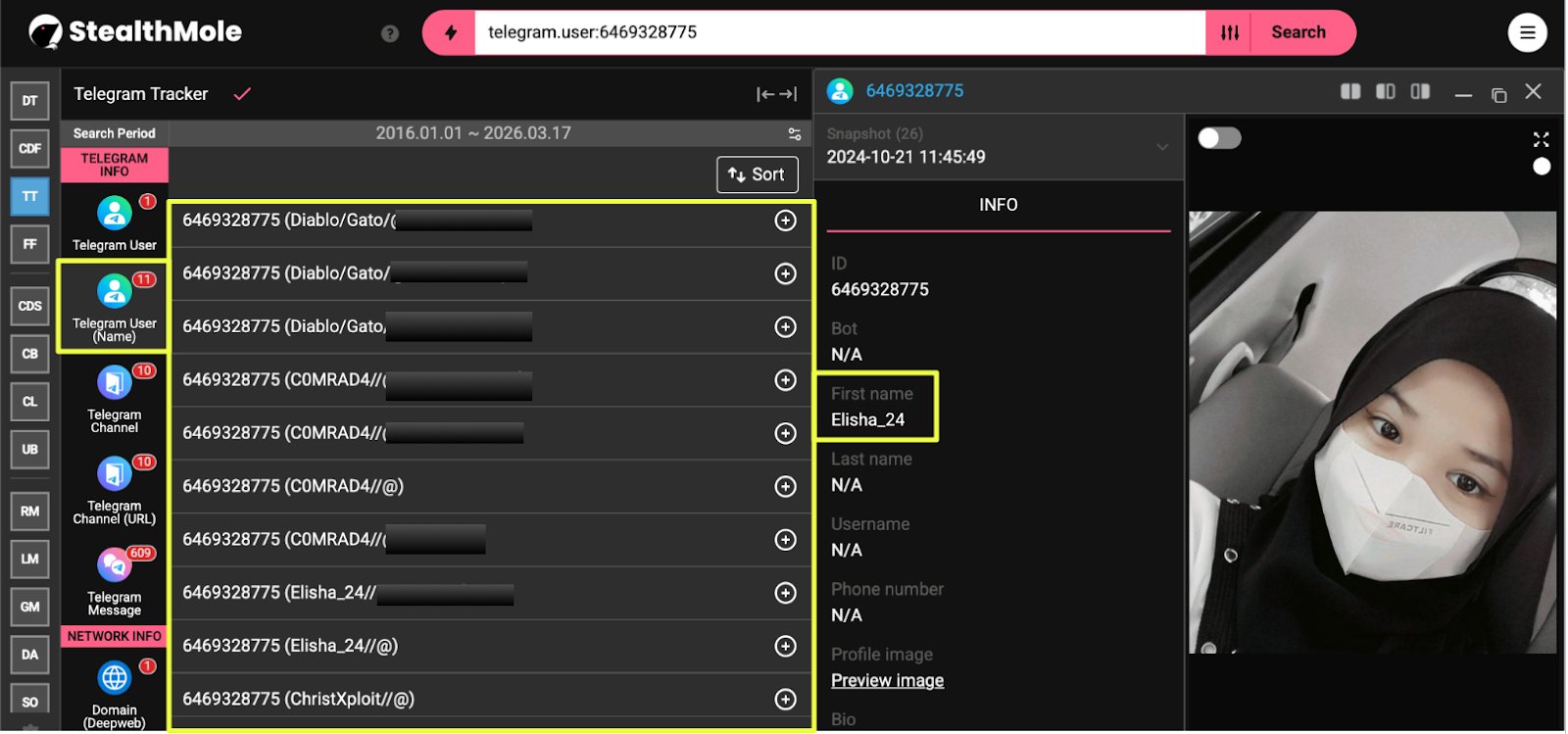
Task: Click the Sort button
Action: pos(757,174)
